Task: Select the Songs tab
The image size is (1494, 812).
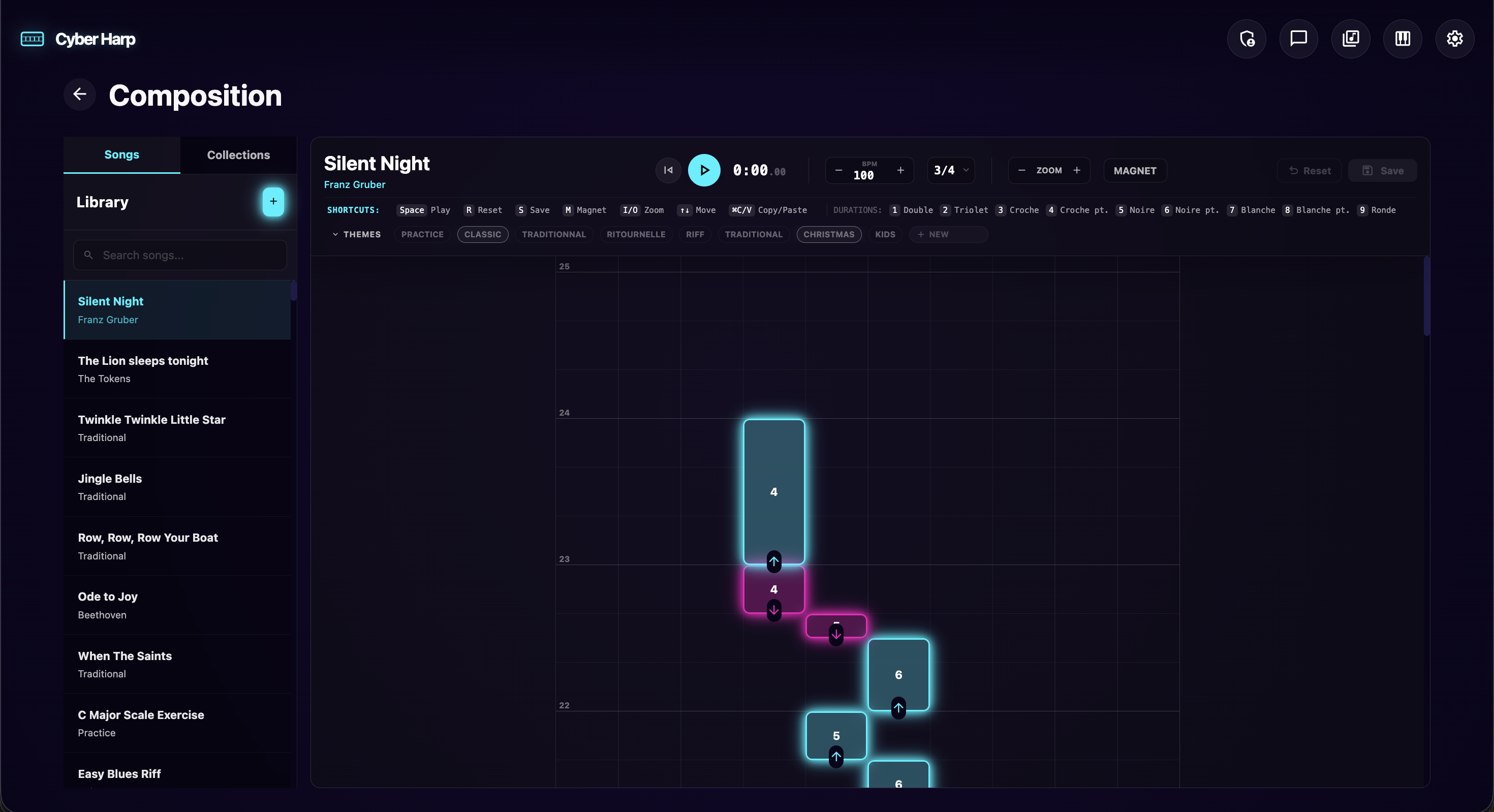Action: point(121,155)
